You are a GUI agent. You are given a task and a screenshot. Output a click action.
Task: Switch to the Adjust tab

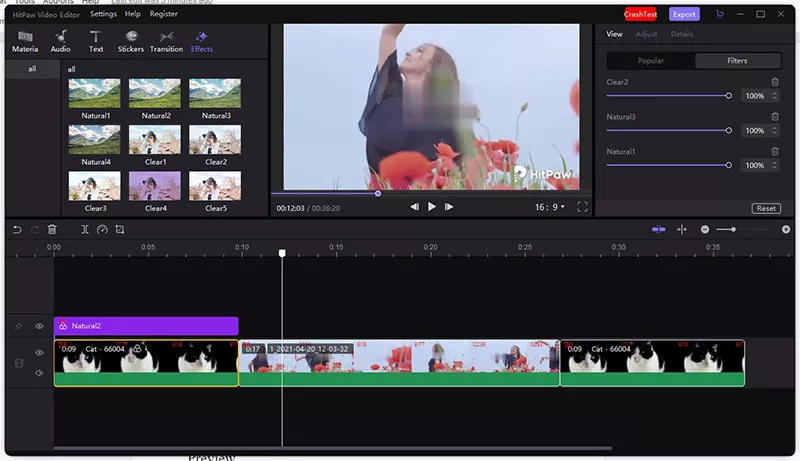[647, 34]
